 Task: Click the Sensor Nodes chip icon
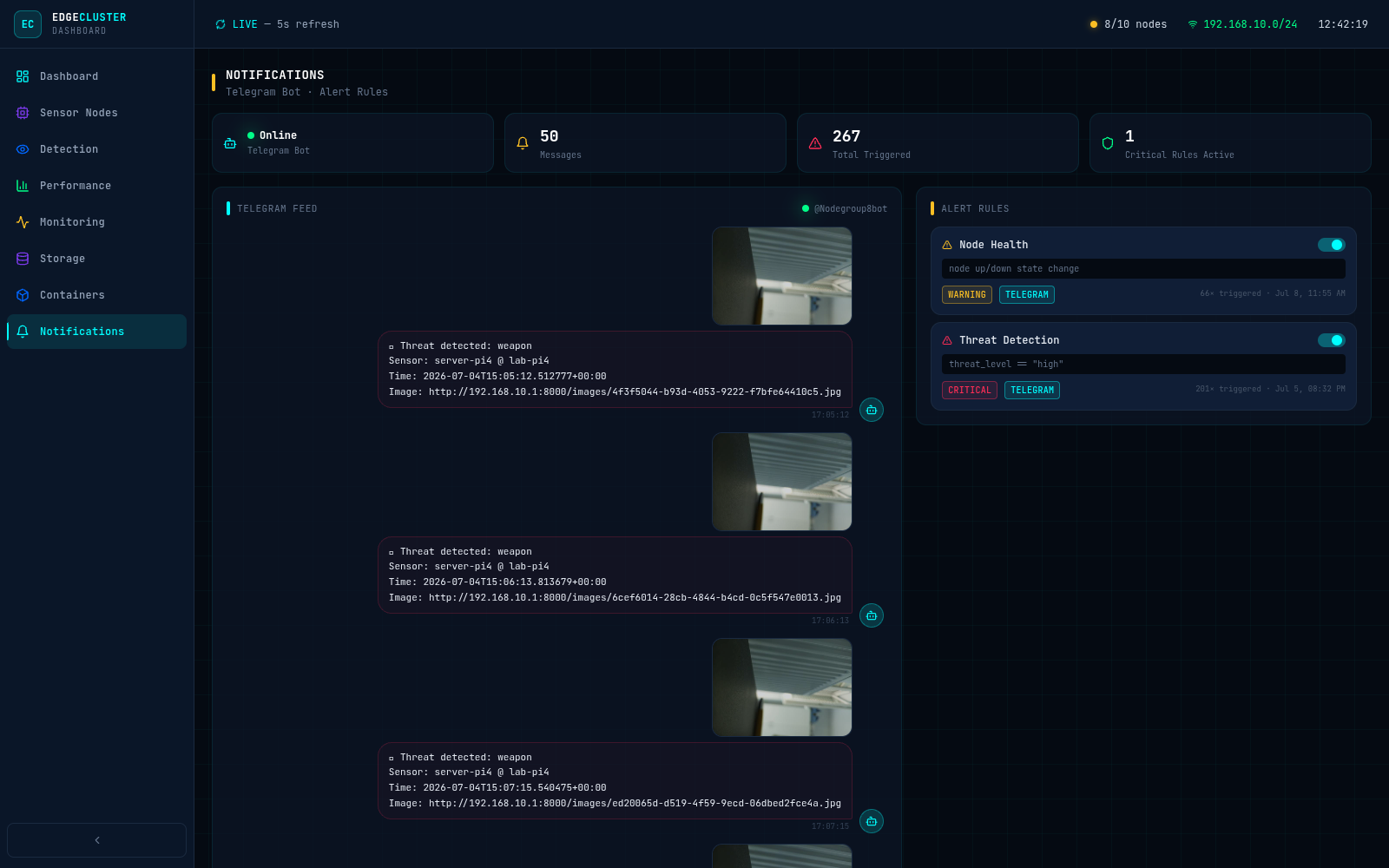point(23,113)
